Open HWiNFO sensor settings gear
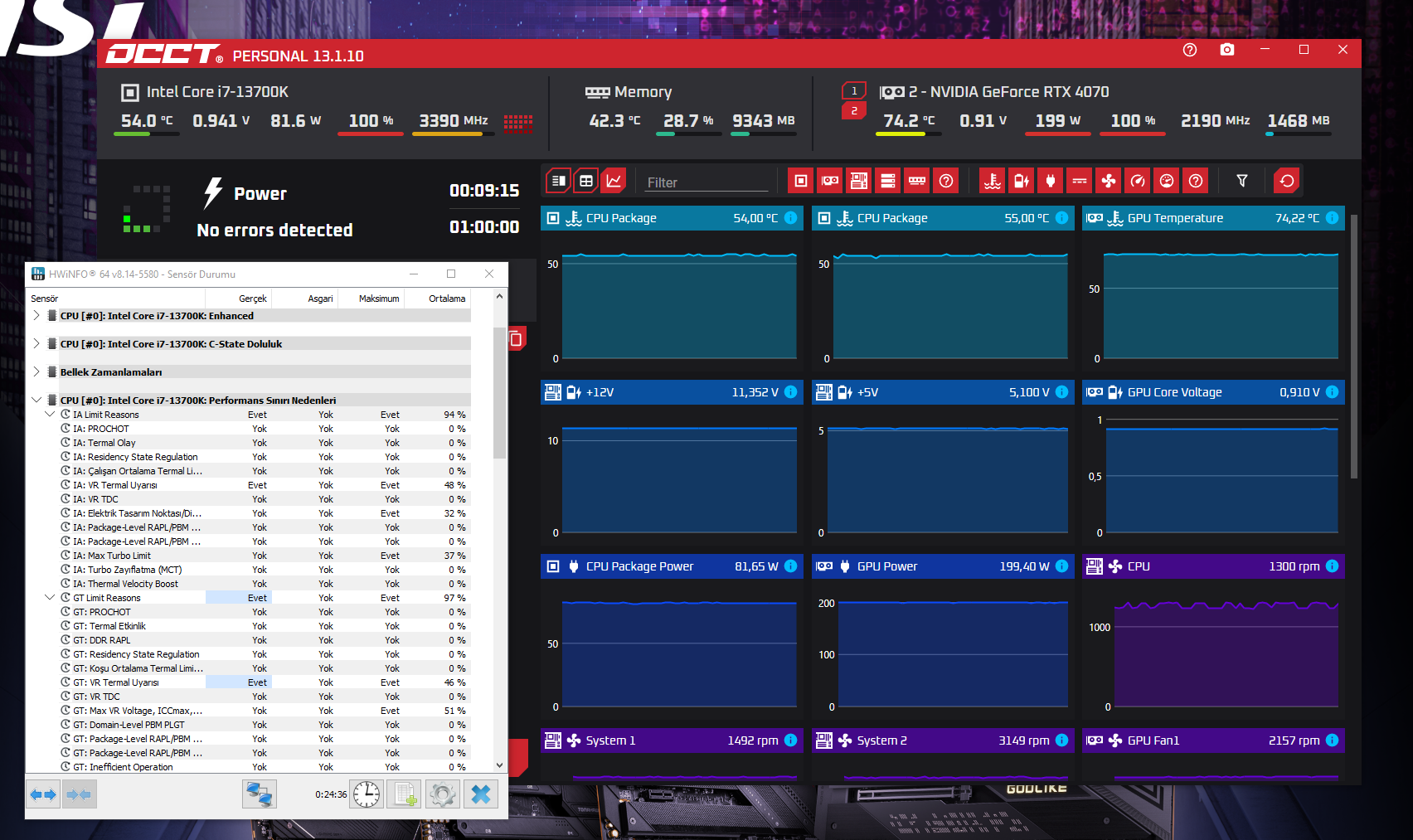This screenshot has height=840, width=1413. click(443, 794)
